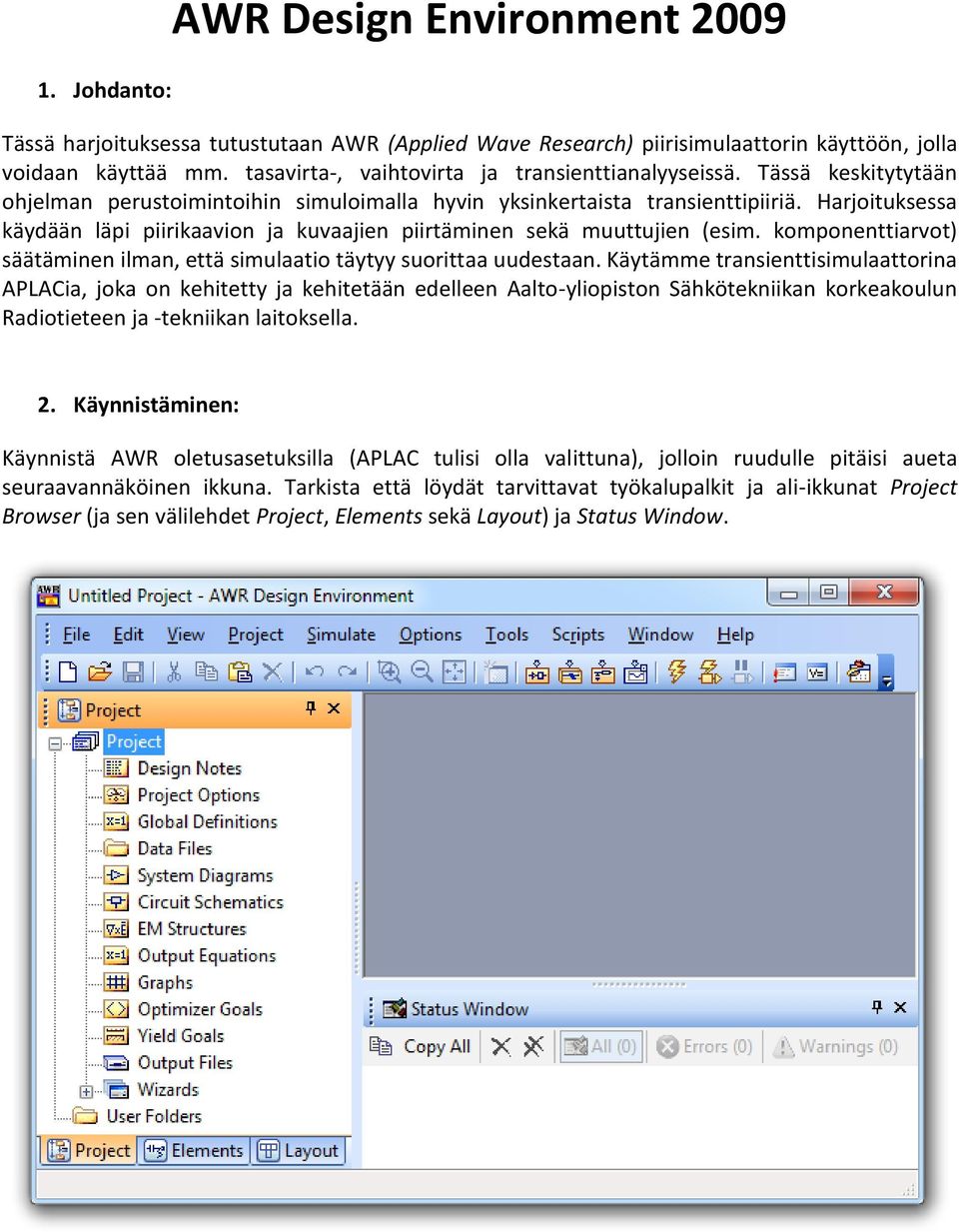The image size is (959, 1232).
Task: Clear selected messages in Status Window
Action: (501, 1046)
